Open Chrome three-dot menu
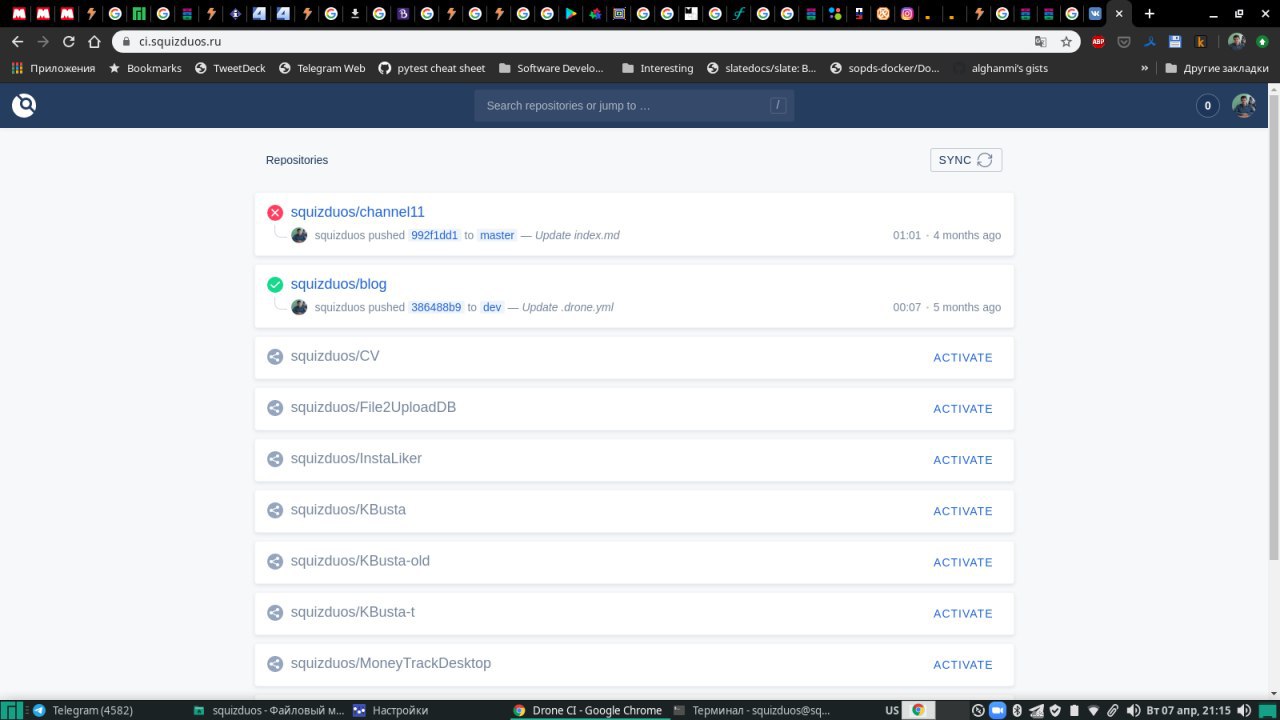1280x720 pixels. [x=1263, y=42]
